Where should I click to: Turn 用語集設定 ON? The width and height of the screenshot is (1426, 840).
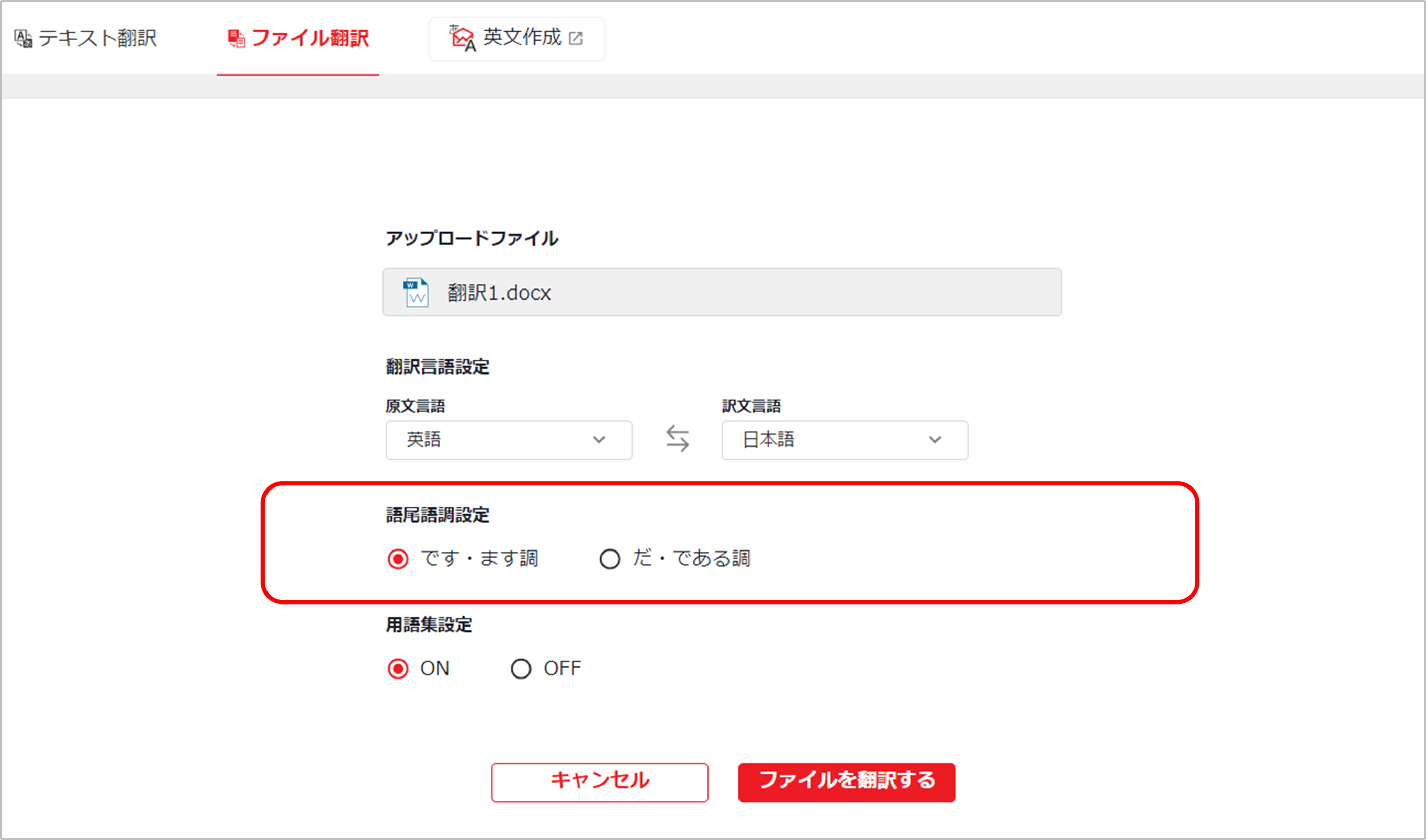398,669
